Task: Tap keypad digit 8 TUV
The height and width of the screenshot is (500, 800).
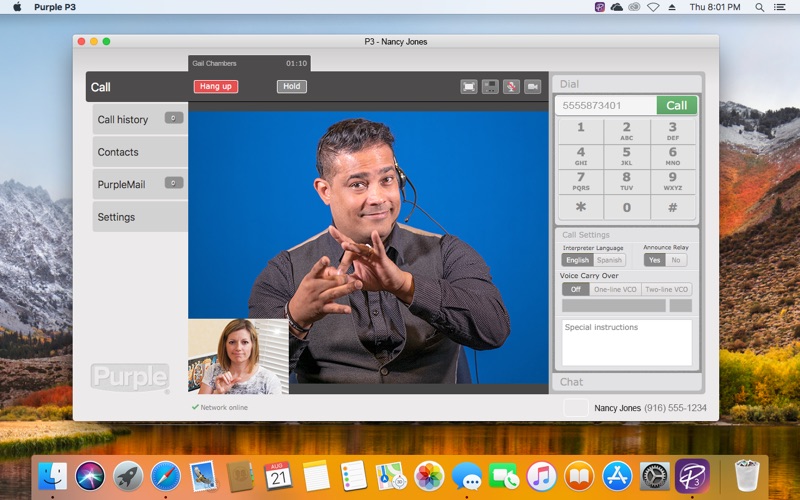Action: click(x=627, y=181)
